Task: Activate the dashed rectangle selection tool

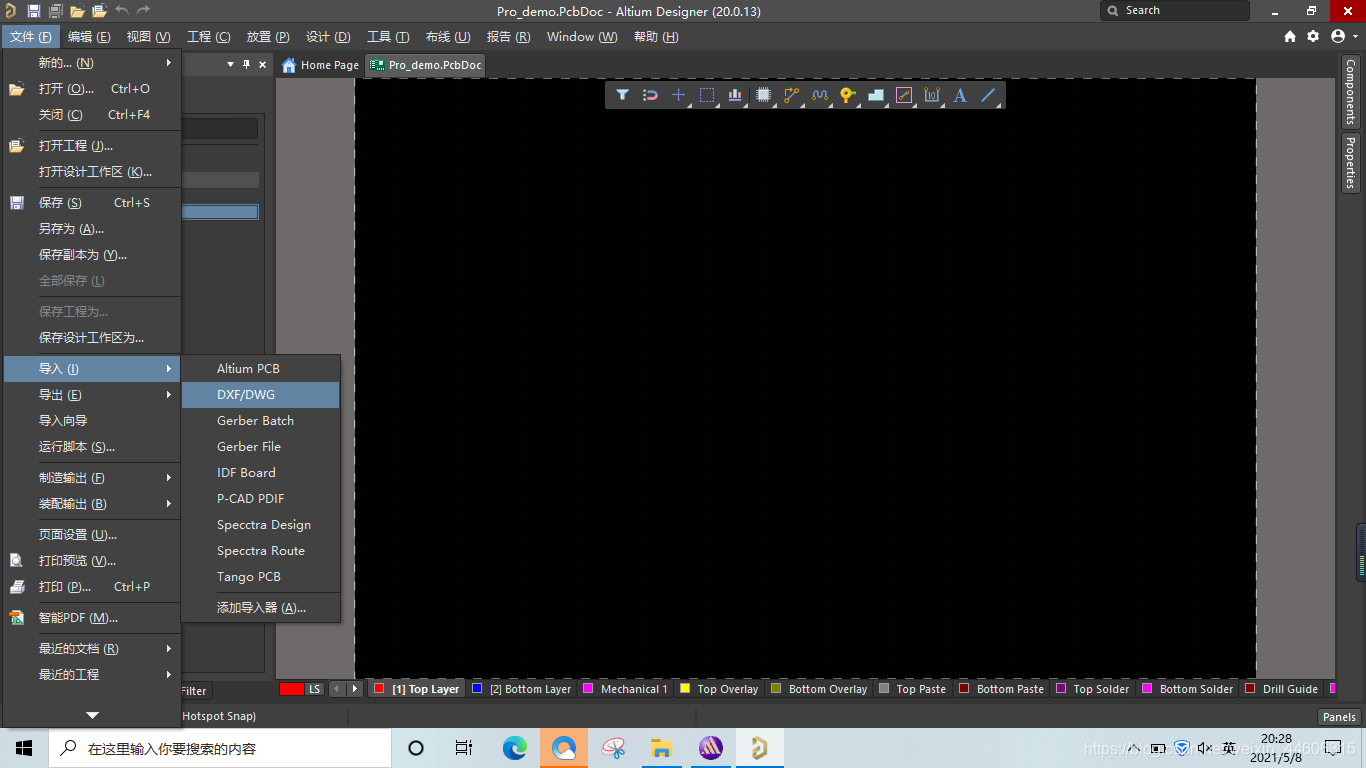Action: coord(707,95)
